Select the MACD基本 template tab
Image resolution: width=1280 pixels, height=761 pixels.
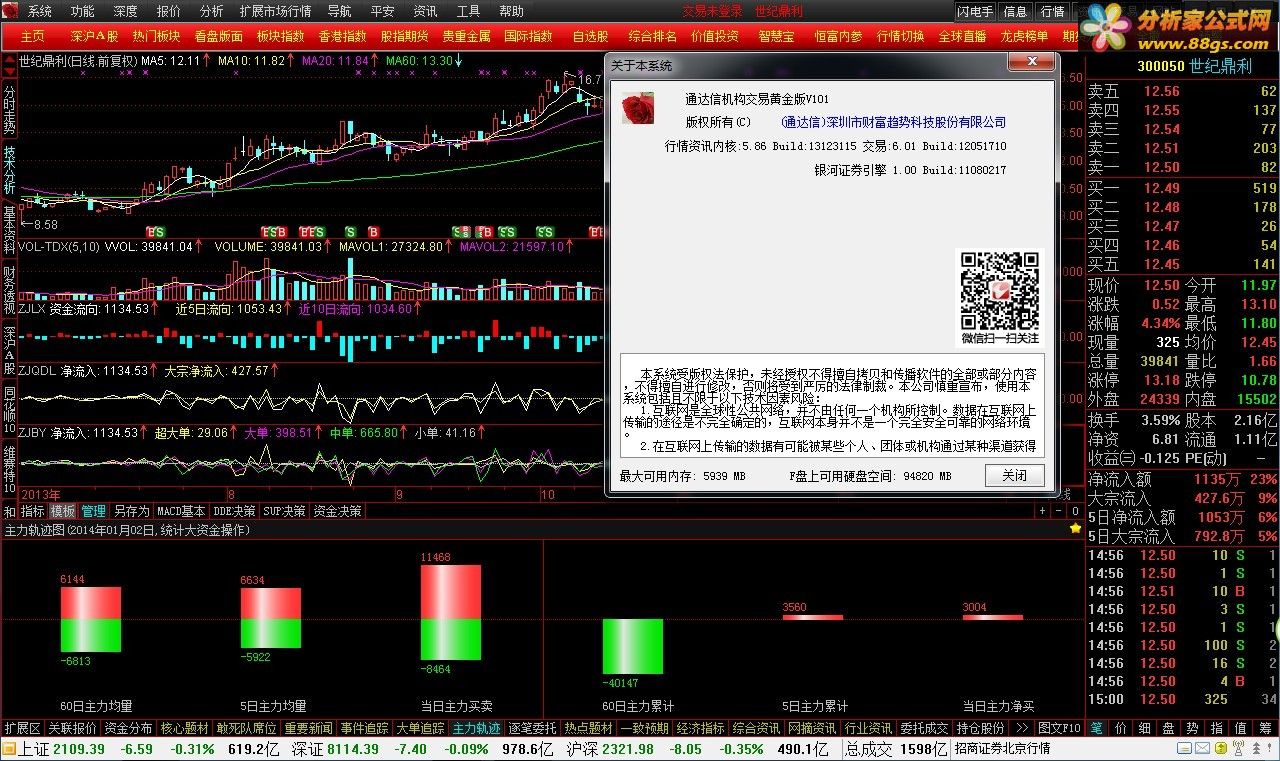pyautogui.click(x=182, y=511)
